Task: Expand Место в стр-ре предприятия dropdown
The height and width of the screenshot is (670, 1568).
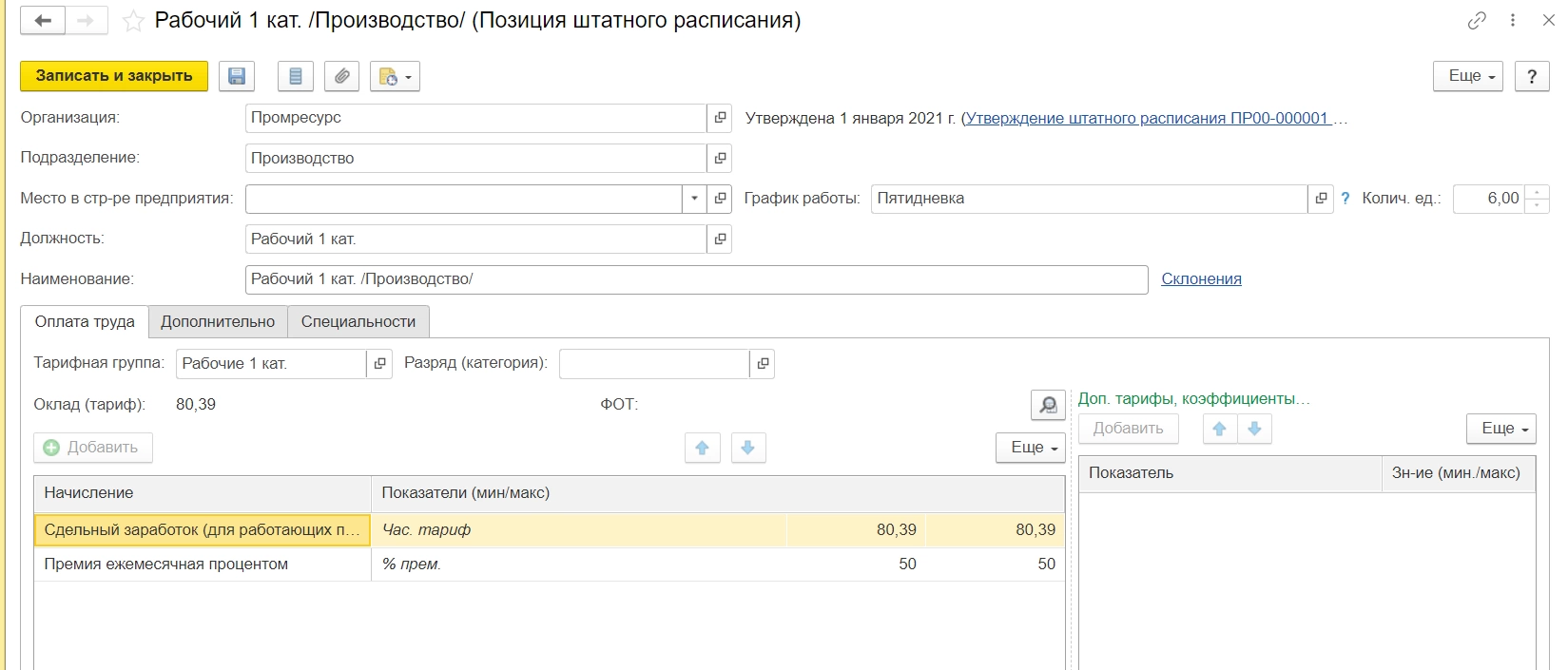Action: pos(694,199)
